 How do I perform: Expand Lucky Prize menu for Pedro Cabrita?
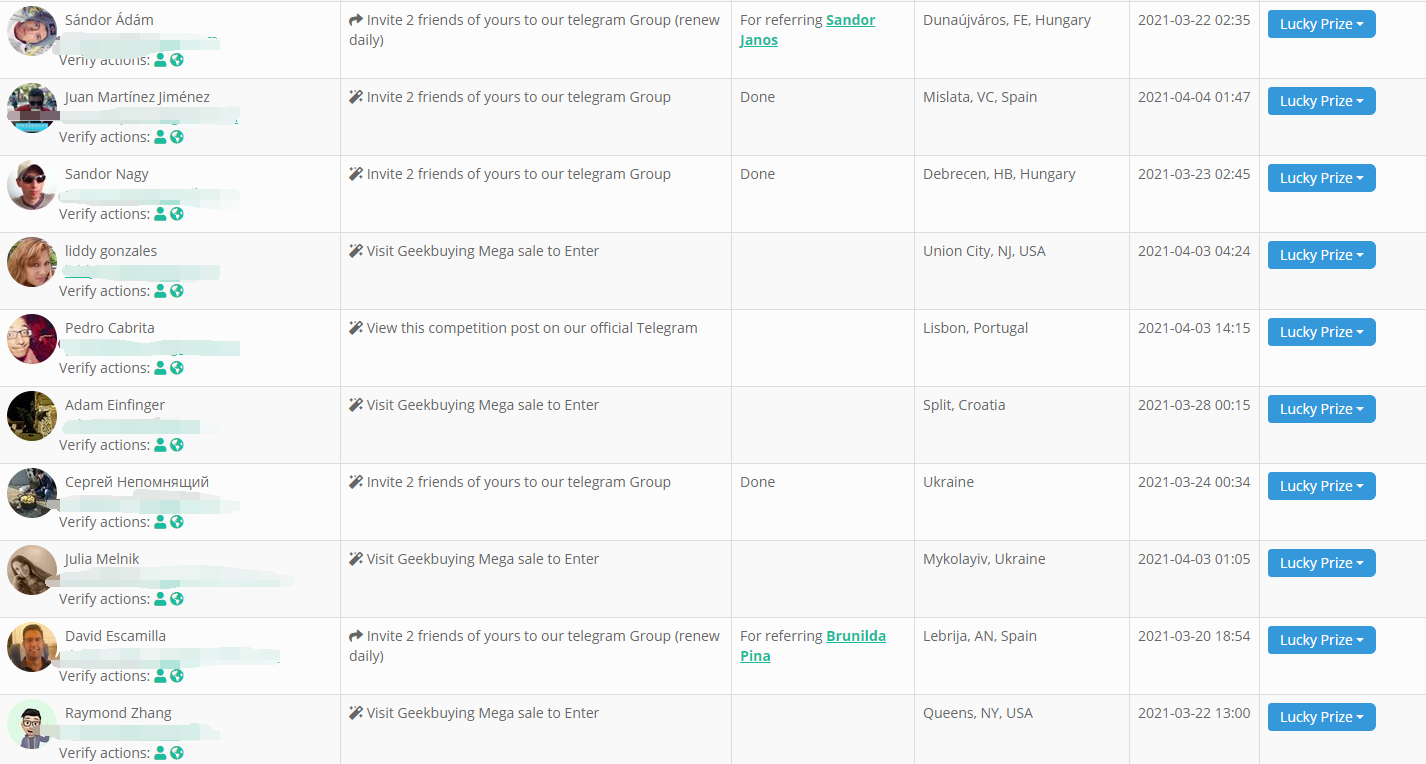(1321, 332)
